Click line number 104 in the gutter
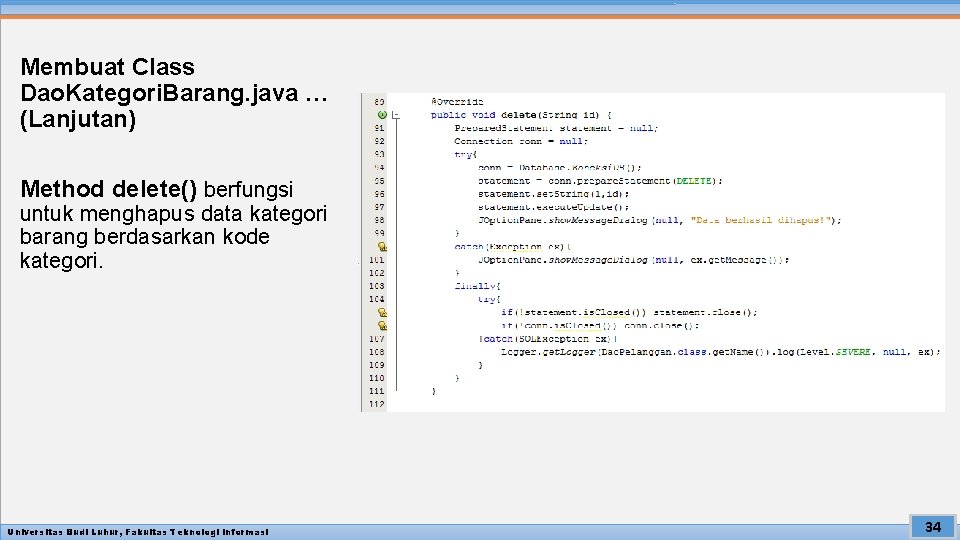The height and width of the screenshot is (540, 960). pos(377,299)
